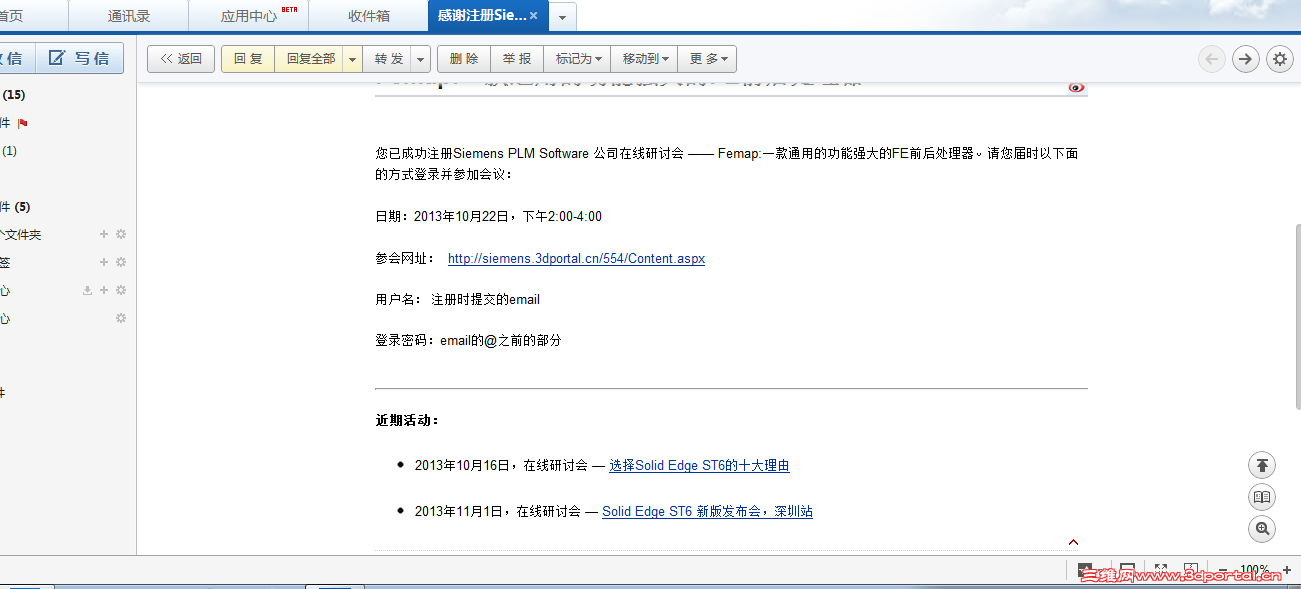Click fullscreen arrows icon in status bar
The width and height of the screenshot is (1301, 589).
coord(1161,570)
